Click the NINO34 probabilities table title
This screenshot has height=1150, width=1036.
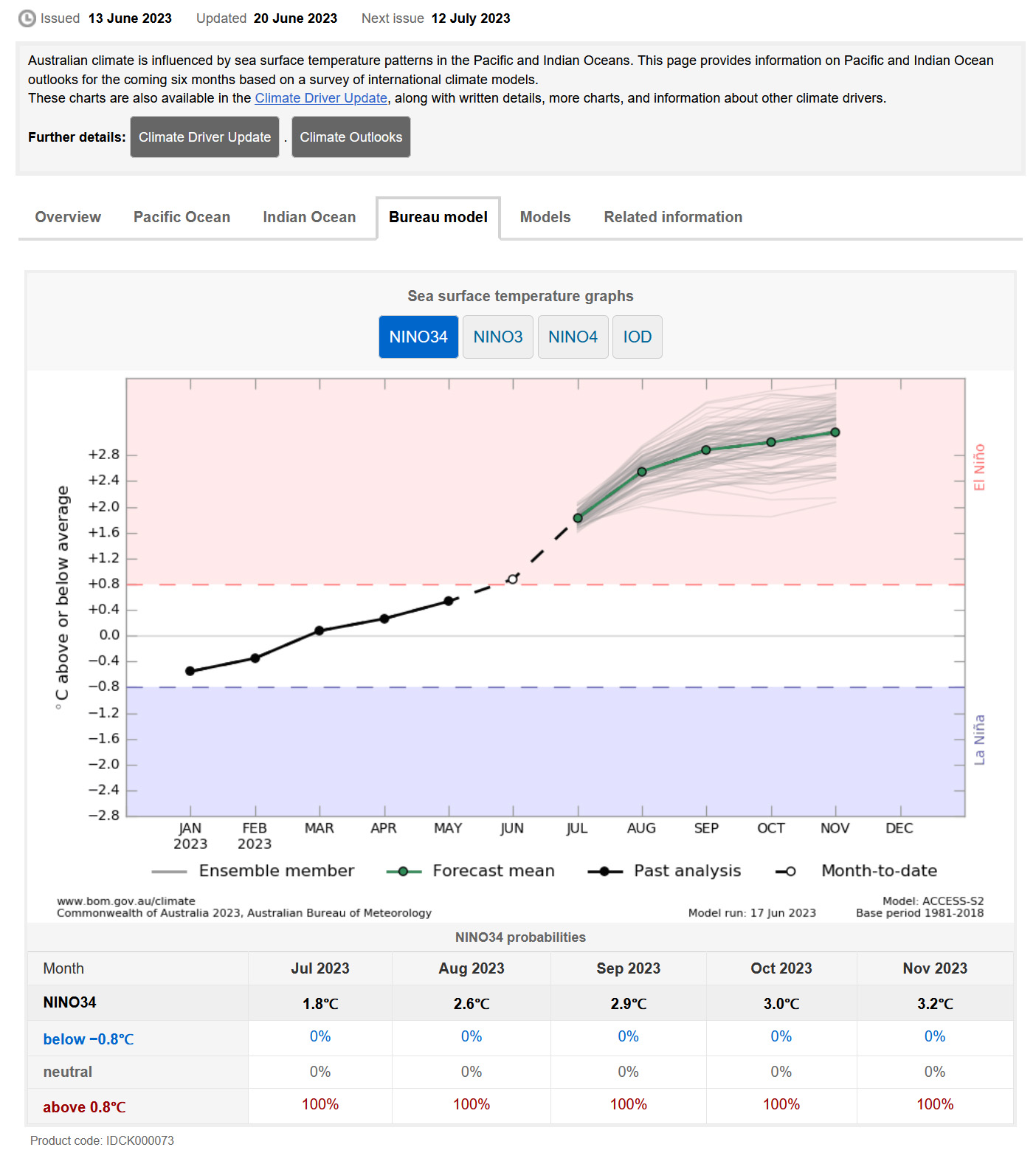pyautogui.click(x=520, y=937)
